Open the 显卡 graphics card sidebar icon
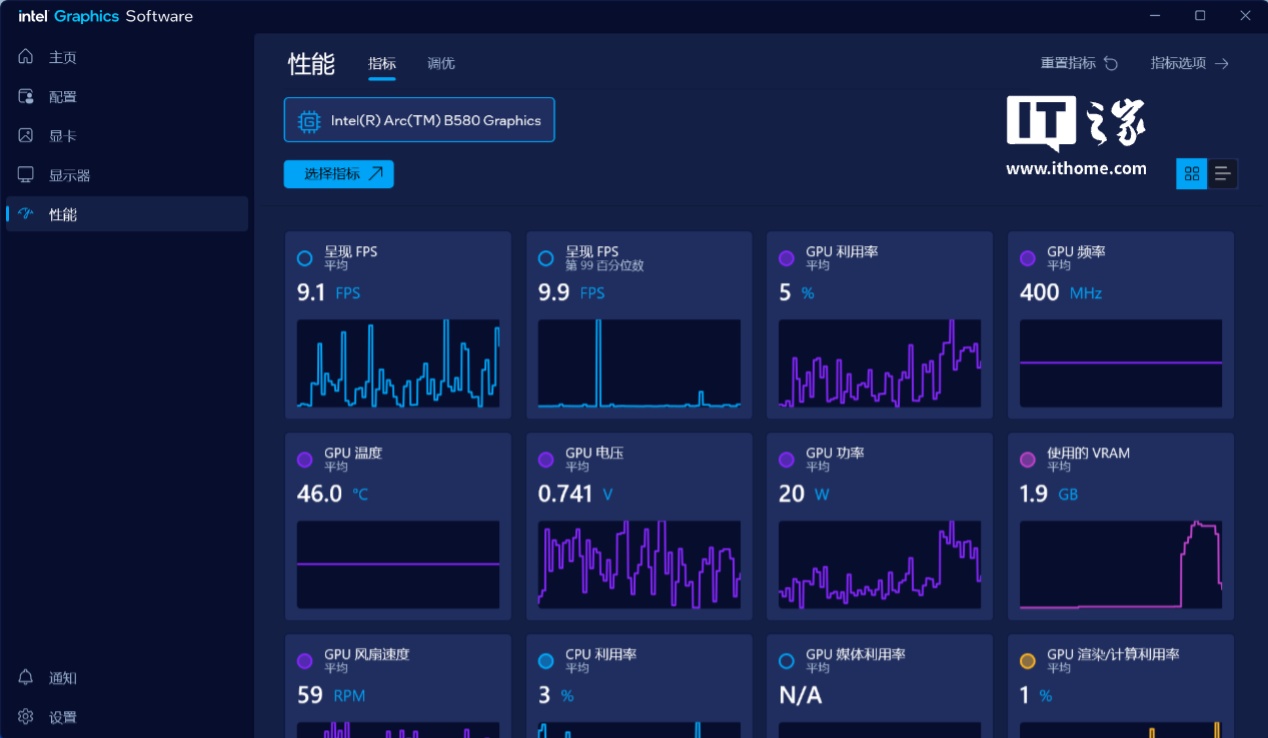This screenshot has width=1268, height=738. (x=26, y=135)
